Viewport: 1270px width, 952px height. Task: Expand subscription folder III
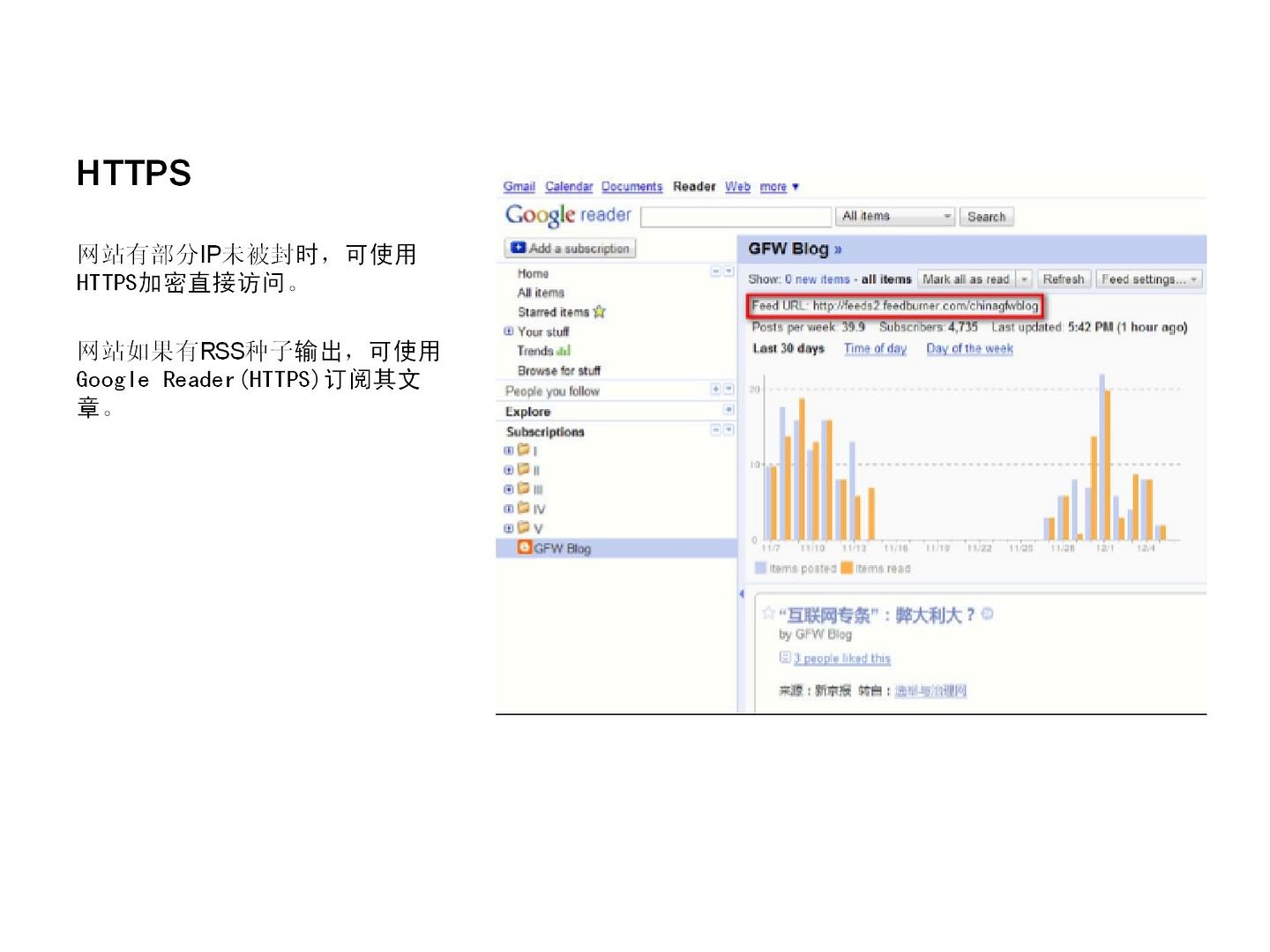coord(508,489)
